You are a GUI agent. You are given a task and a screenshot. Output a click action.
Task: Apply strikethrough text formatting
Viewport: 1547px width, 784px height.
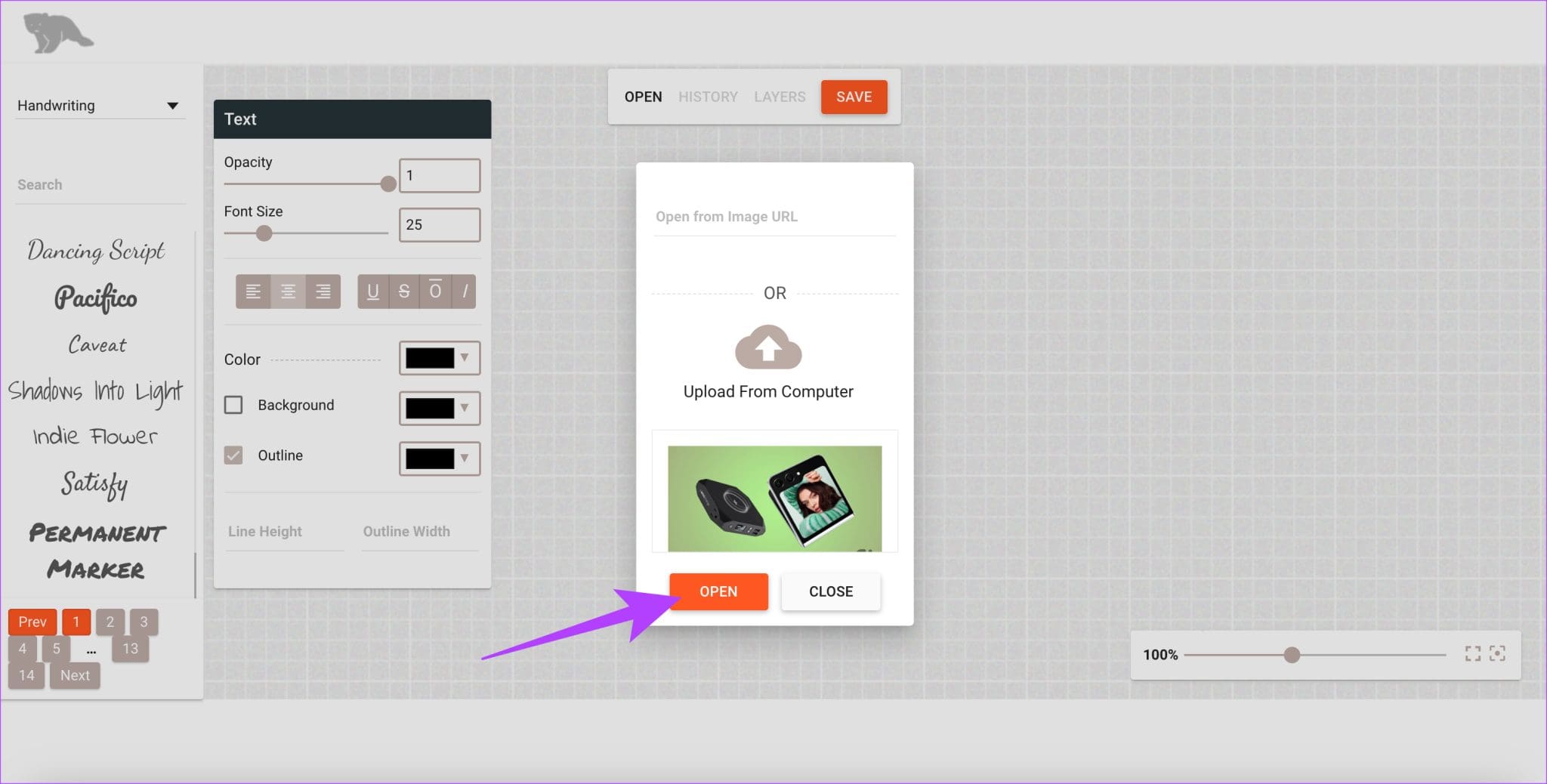click(404, 292)
